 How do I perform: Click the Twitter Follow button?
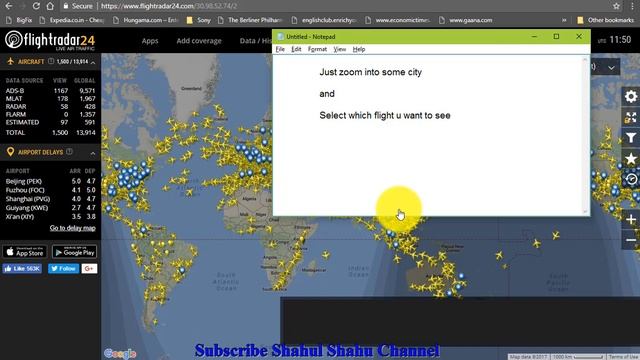point(63,269)
